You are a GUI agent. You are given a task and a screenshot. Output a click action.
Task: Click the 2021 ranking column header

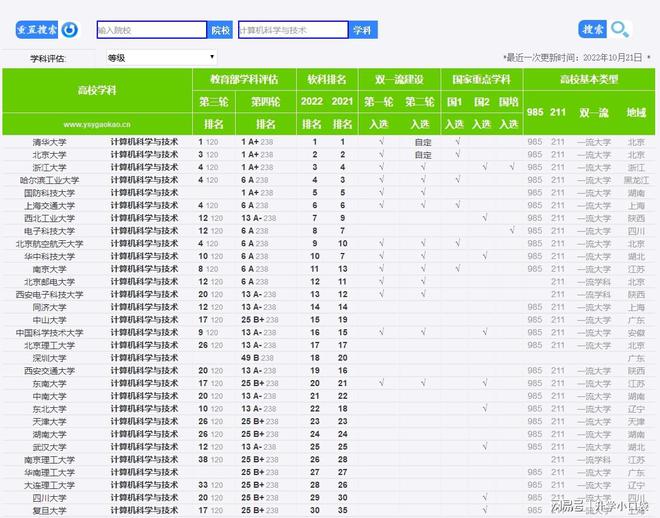click(342, 102)
